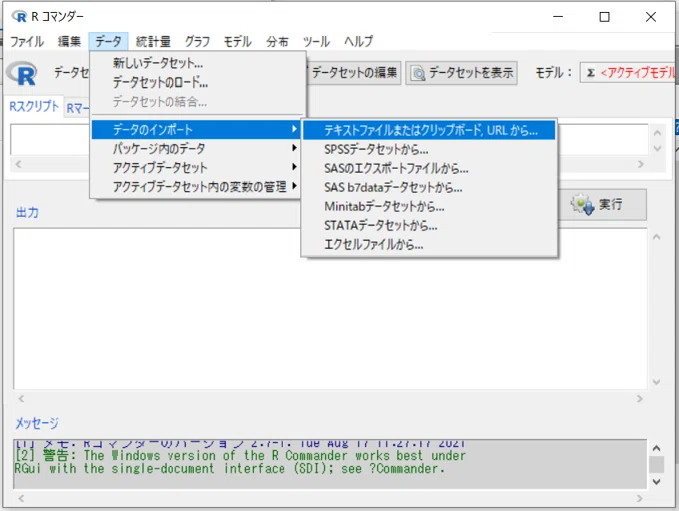Open the 編集 menu
This screenshot has height=511, width=679.
click(x=69, y=42)
